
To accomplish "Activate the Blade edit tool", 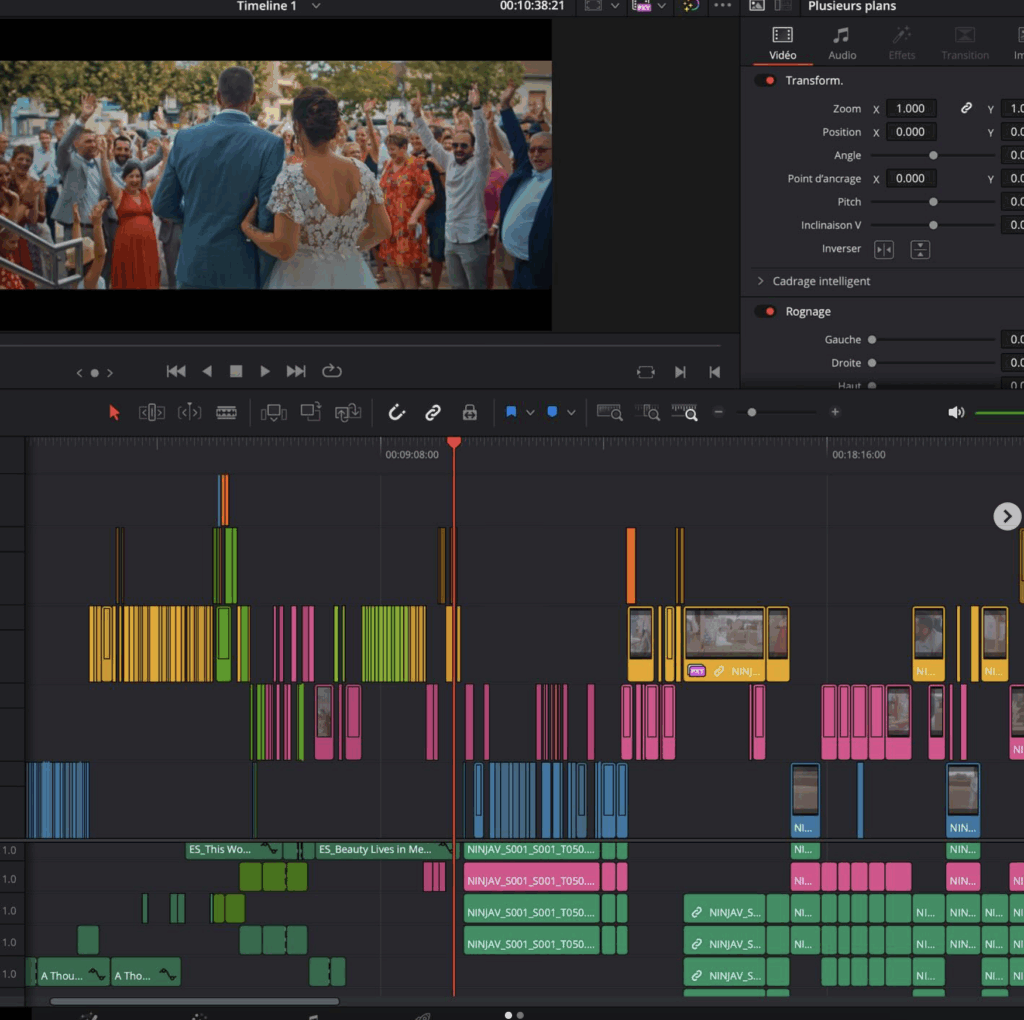I will point(227,412).
